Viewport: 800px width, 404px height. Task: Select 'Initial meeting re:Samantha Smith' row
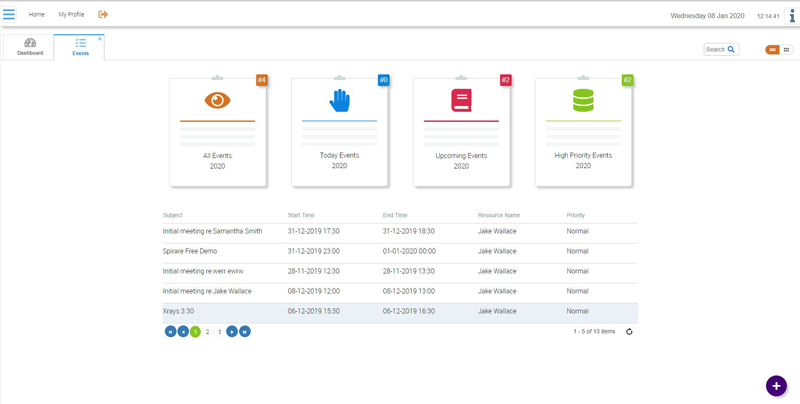pos(400,231)
